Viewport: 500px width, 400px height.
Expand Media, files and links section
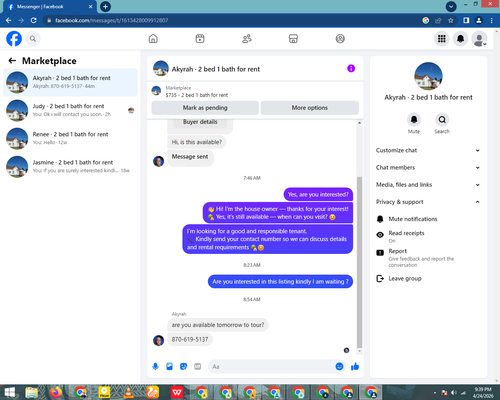428,185
